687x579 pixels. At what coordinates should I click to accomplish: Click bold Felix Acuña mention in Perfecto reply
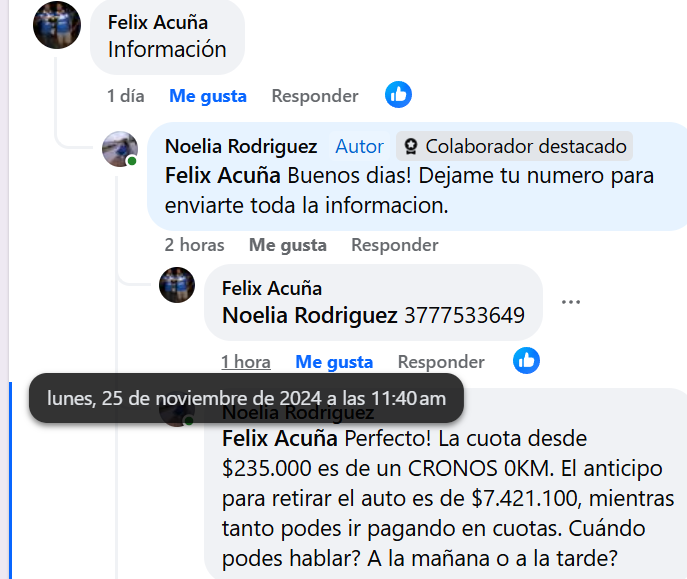click(x=280, y=438)
